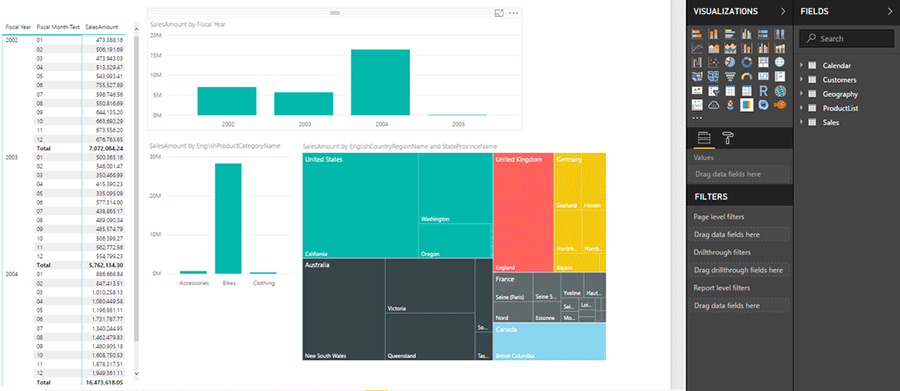Select the Gauge visual
Image resolution: width=900 pixels, height=391 pixels.
tap(746, 76)
